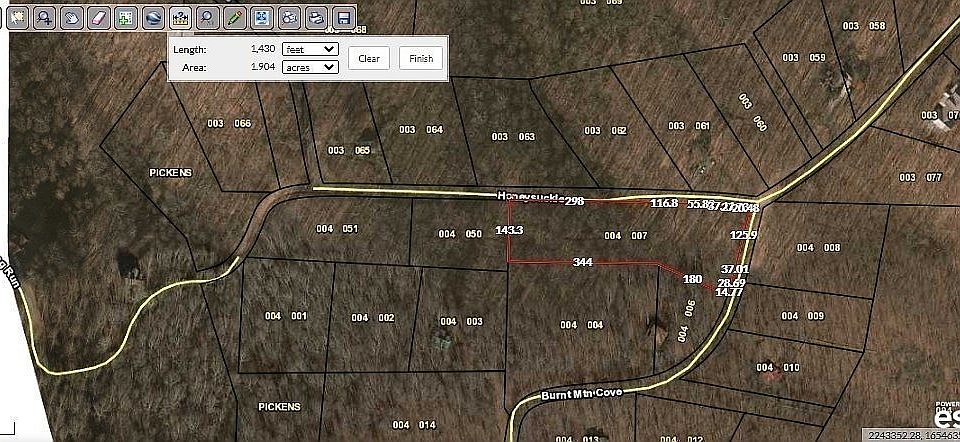Viewport: 960px width, 442px height.
Task: Click the Burnt Mtn Cove road label
Action: coord(581,393)
